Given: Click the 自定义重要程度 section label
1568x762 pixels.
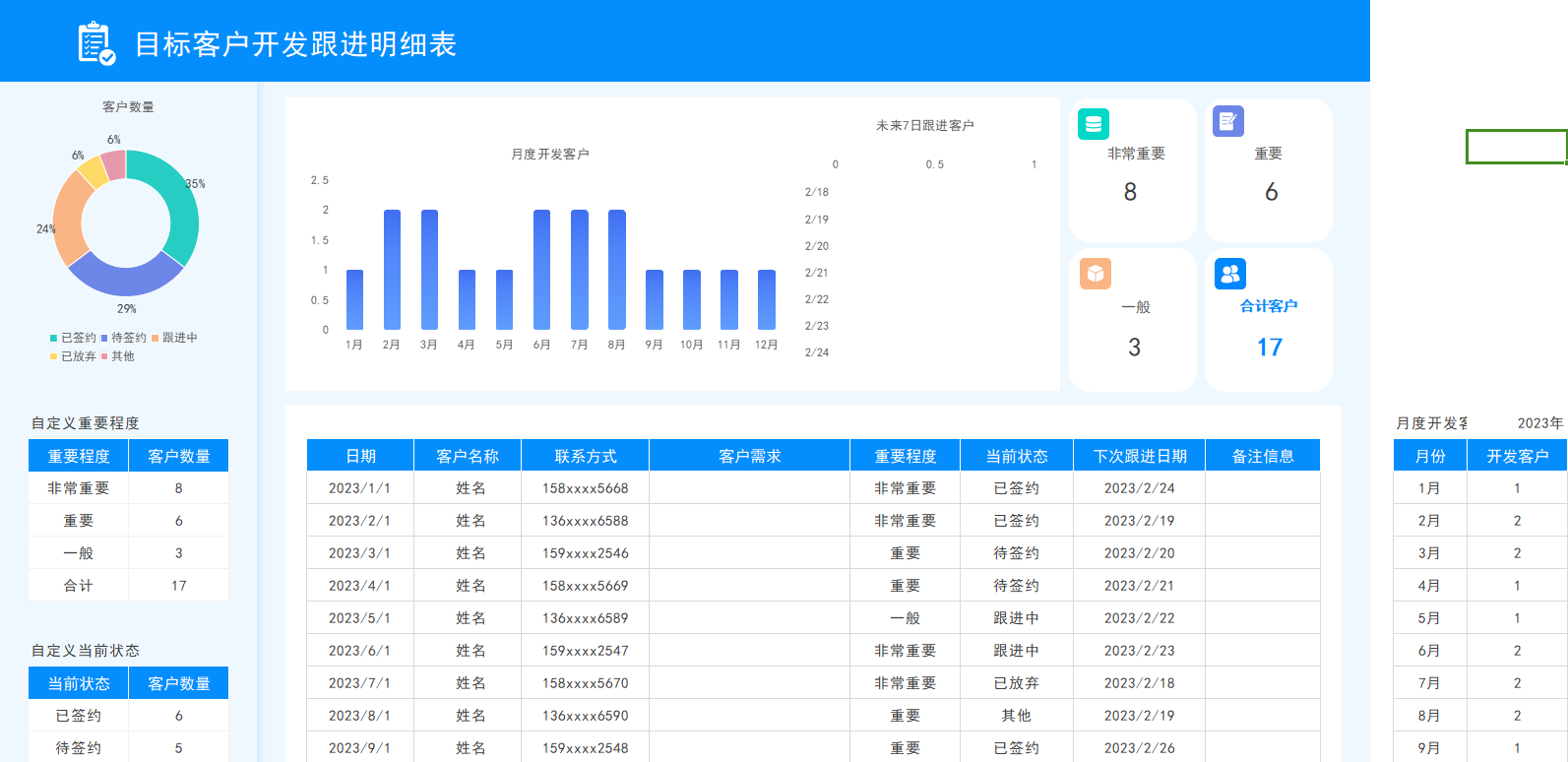Looking at the screenshot, I should pyautogui.click(x=86, y=423).
